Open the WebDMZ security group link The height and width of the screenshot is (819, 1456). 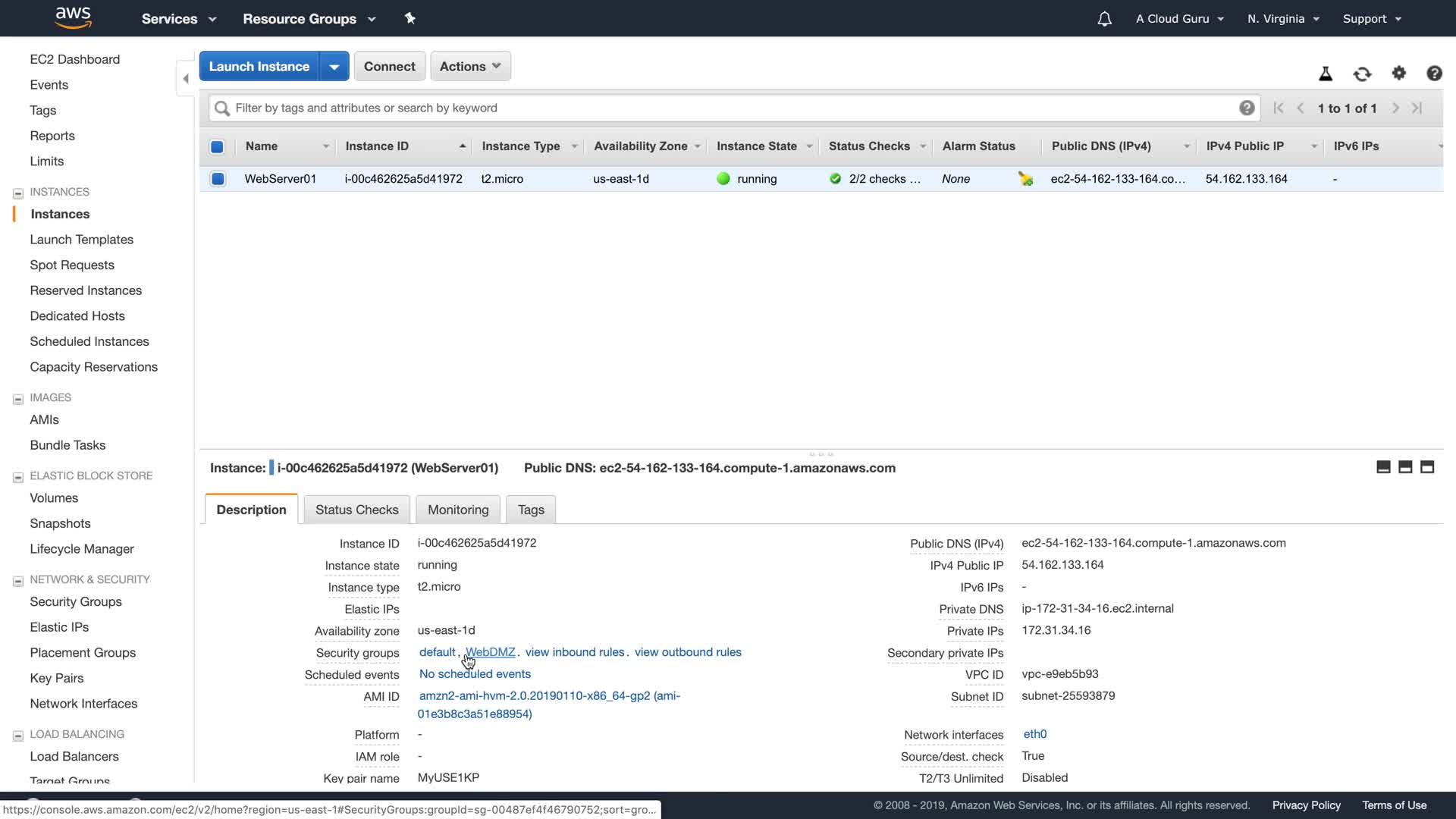click(490, 652)
